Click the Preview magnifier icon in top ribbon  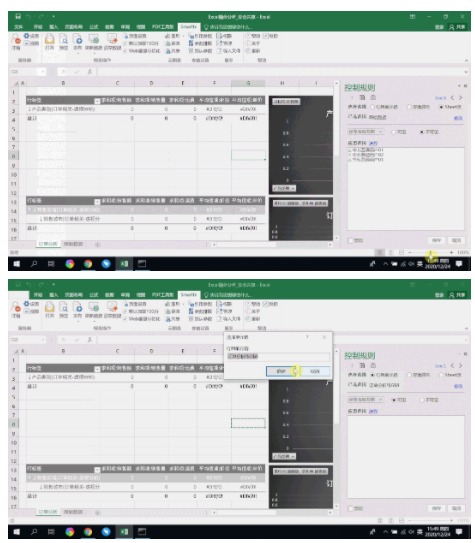[x=63, y=39]
